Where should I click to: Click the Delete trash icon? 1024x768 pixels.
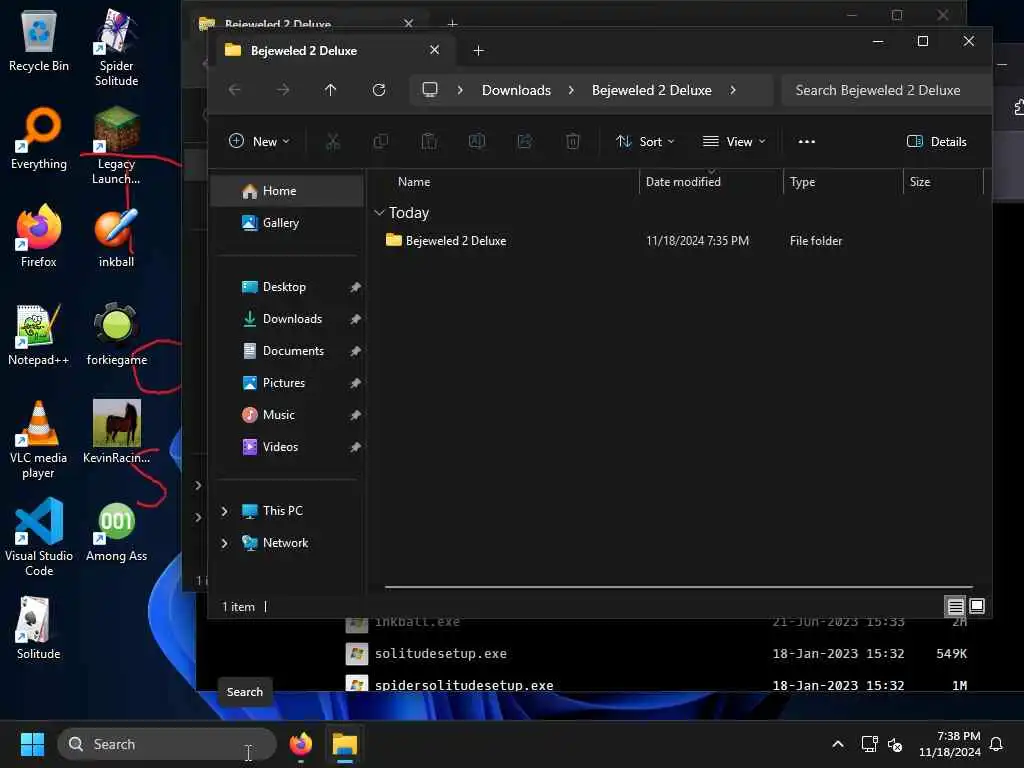[x=573, y=141]
